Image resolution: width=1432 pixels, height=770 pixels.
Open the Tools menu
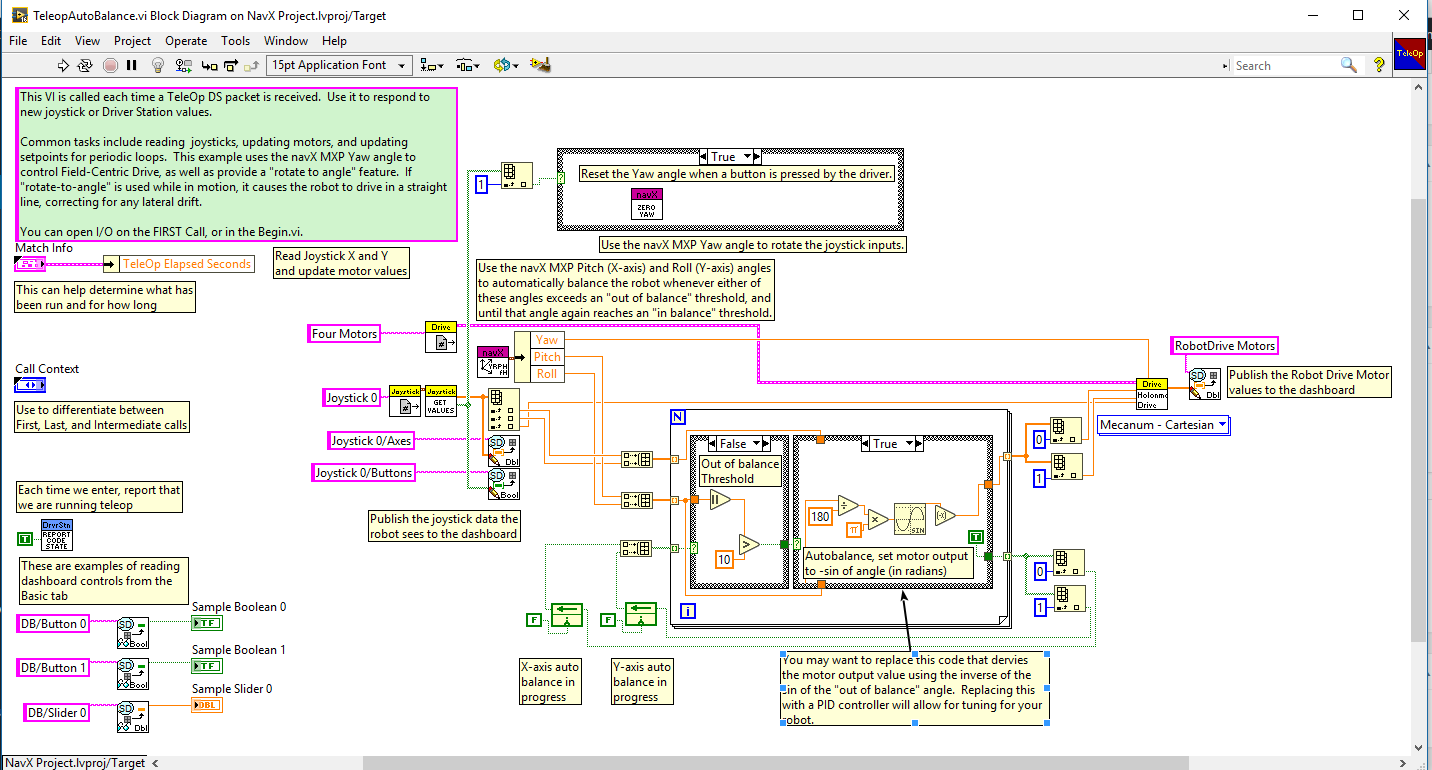click(x=235, y=41)
